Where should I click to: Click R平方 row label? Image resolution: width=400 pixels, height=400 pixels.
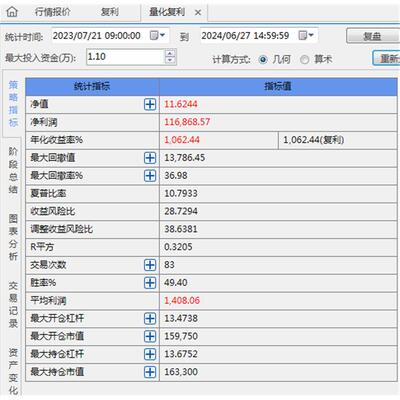coord(42,247)
